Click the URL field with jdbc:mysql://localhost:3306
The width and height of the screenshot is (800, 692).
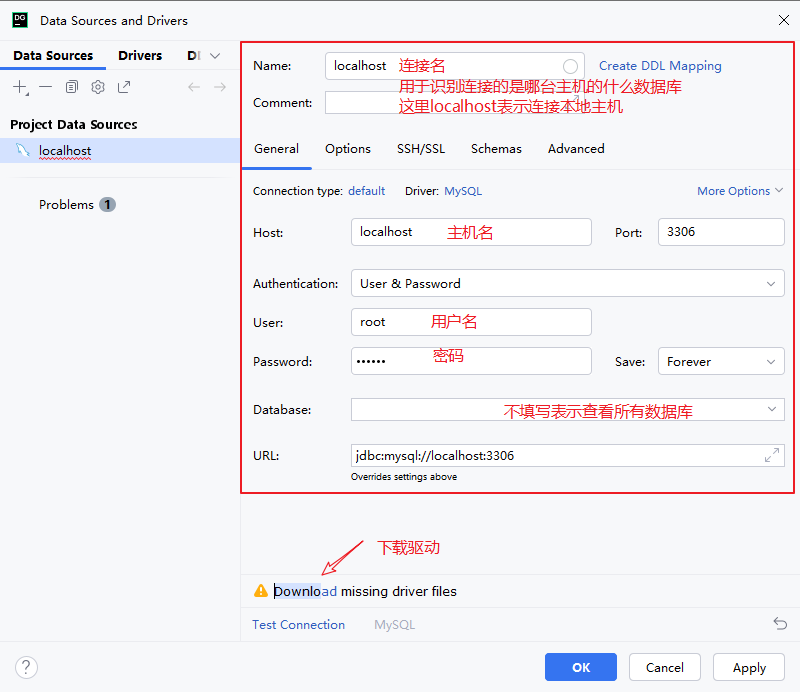tap(567, 455)
